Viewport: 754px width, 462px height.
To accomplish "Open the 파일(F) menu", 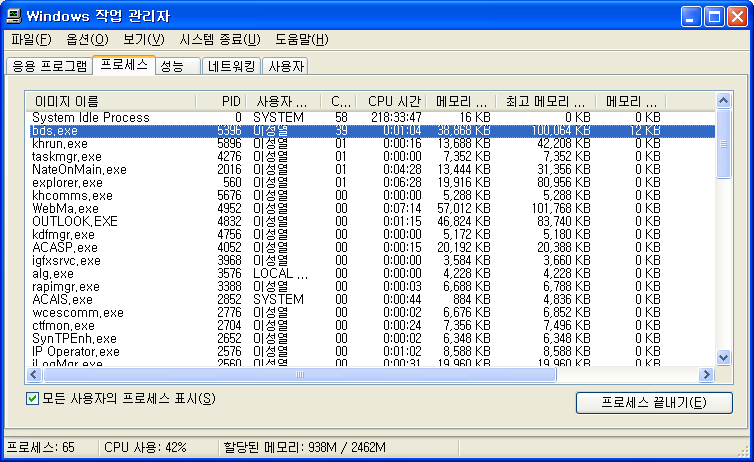I will (x=31, y=40).
